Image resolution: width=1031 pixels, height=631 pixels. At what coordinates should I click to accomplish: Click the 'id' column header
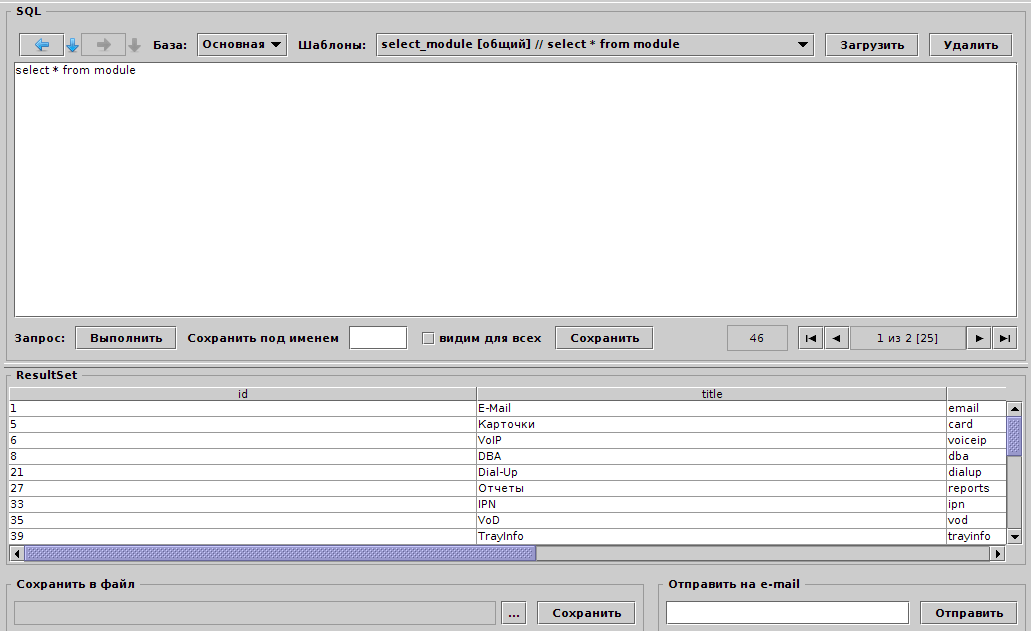pos(243,394)
